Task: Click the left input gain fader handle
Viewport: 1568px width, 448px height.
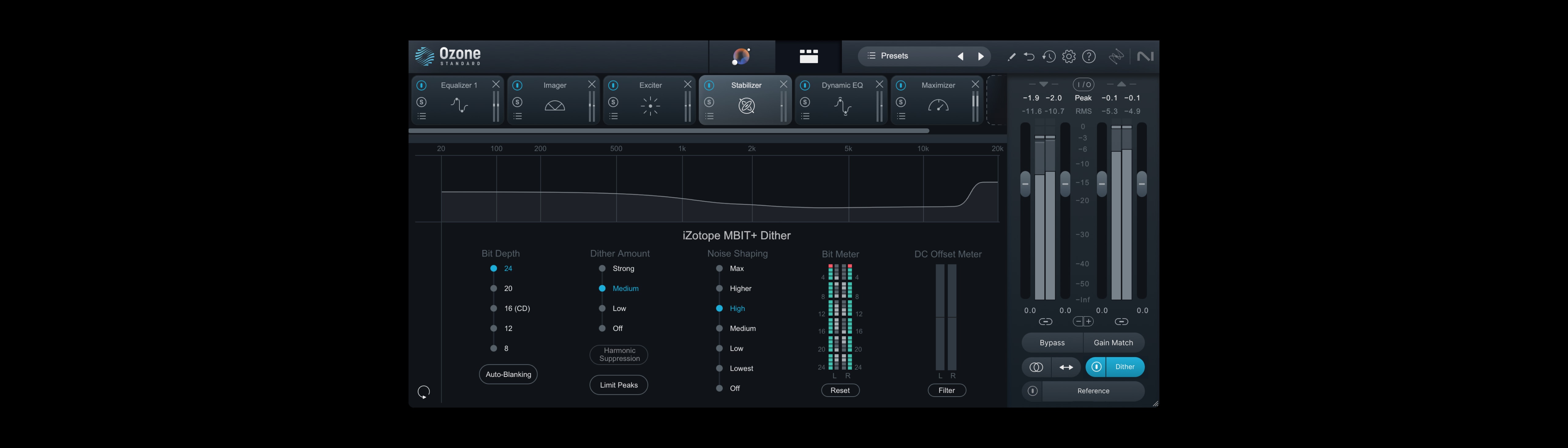Action: (1025, 183)
